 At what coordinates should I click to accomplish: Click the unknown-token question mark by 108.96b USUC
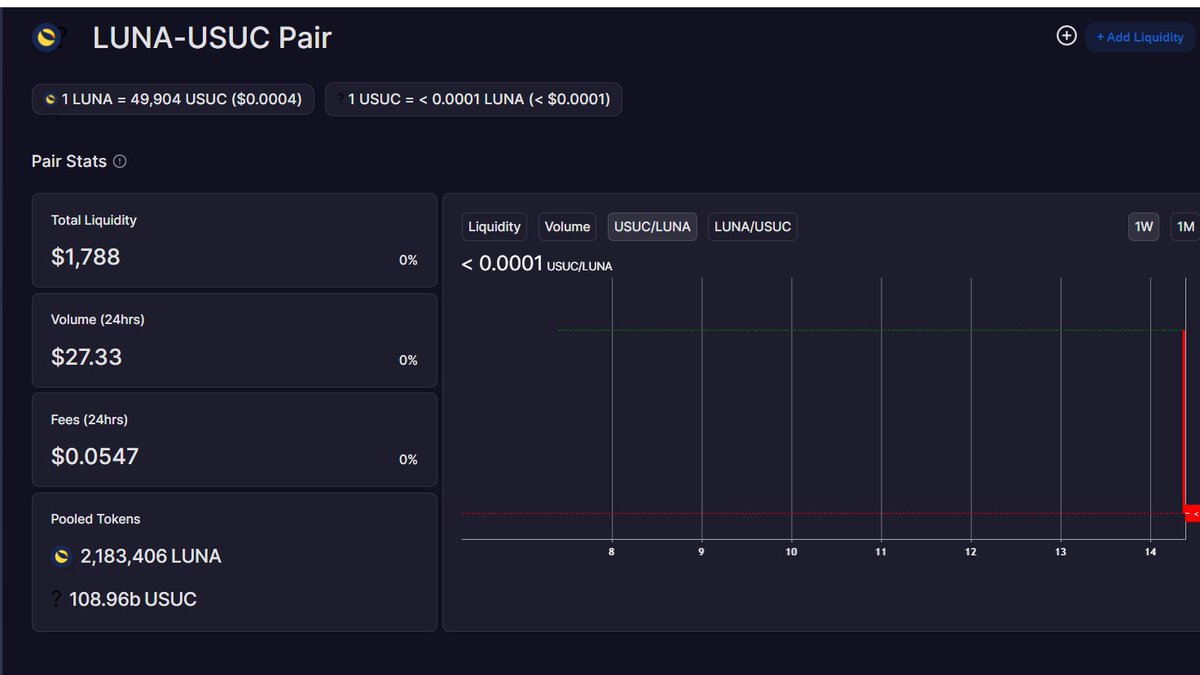pos(56,599)
